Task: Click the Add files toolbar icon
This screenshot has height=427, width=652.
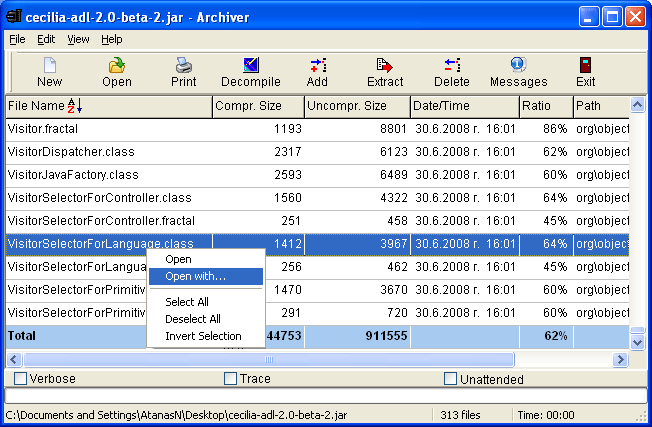Action: [x=318, y=65]
